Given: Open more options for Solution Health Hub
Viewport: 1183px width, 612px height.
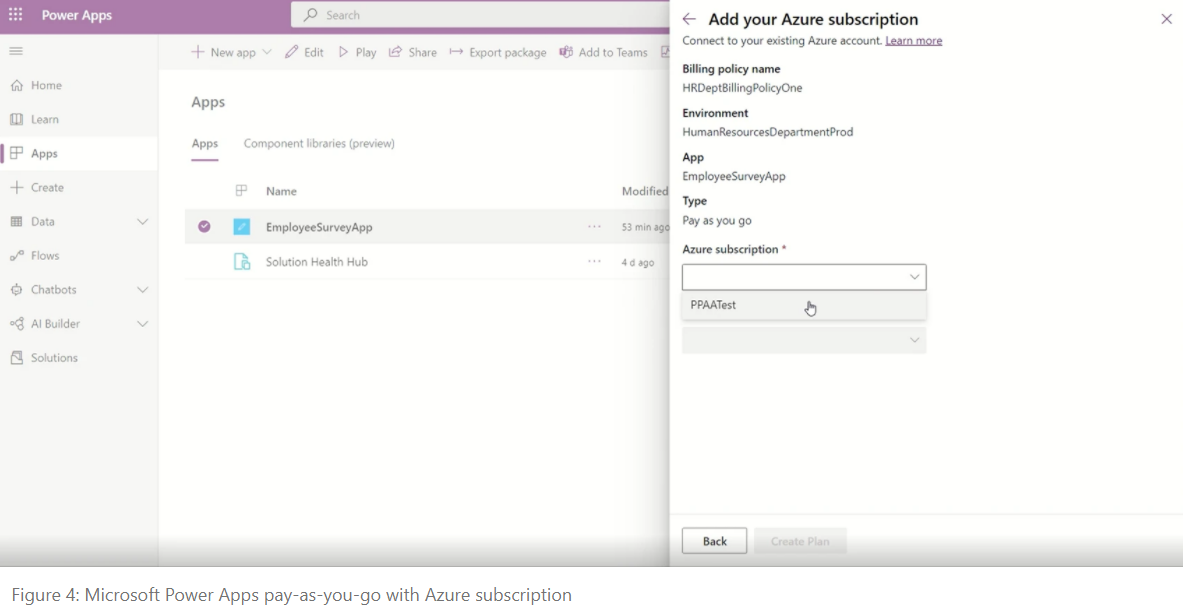Looking at the screenshot, I should [595, 262].
